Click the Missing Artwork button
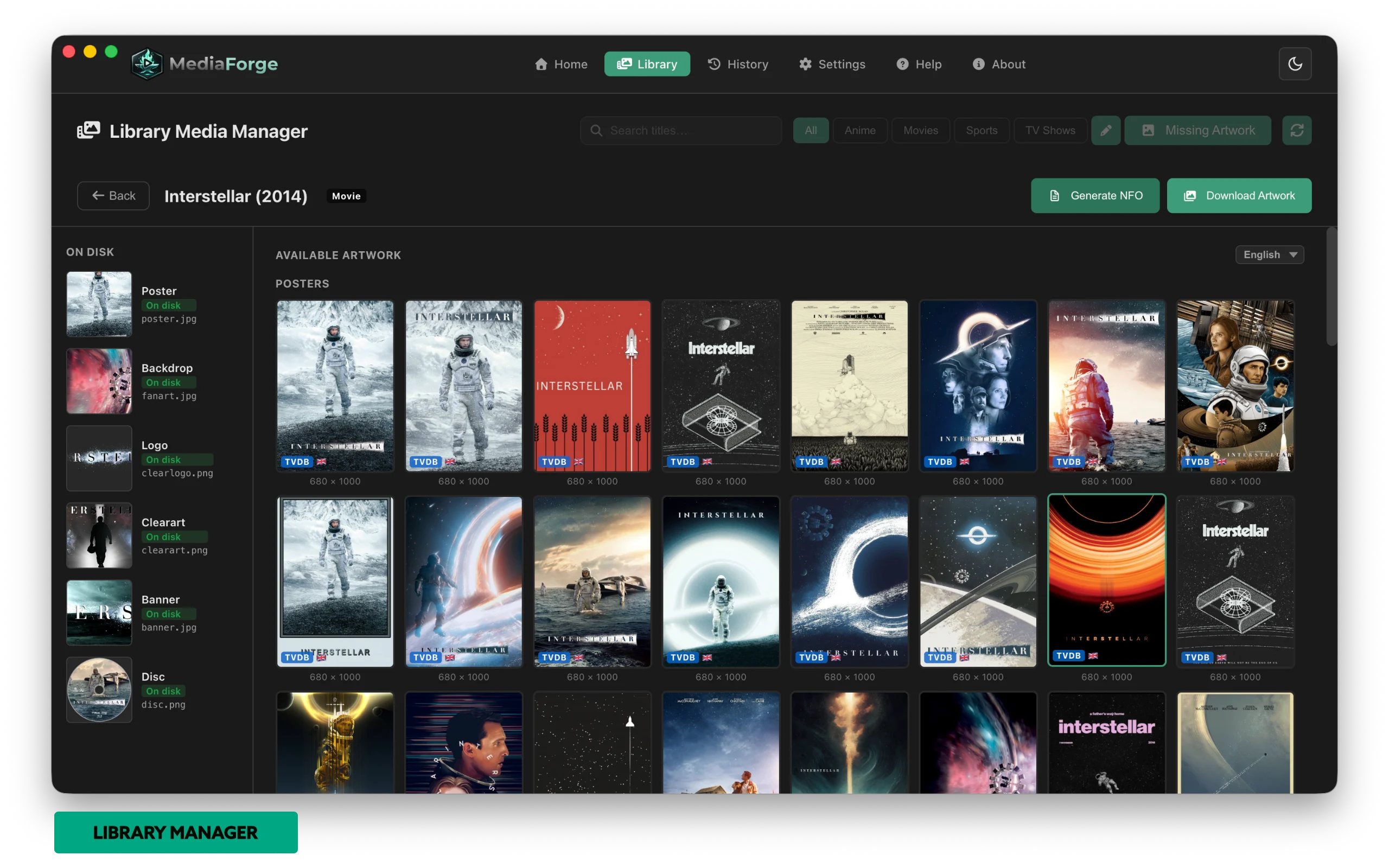Image resolution: width=1389 pixels, height=868 pixels. click(1198, 130)
